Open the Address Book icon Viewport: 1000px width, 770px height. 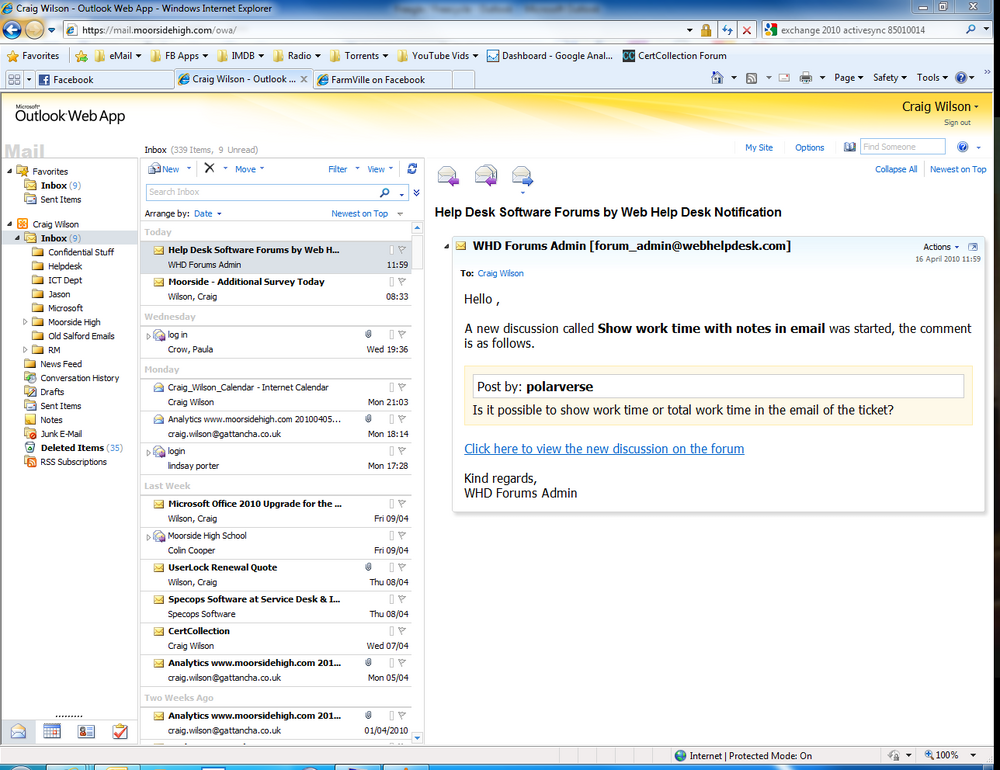849,147
